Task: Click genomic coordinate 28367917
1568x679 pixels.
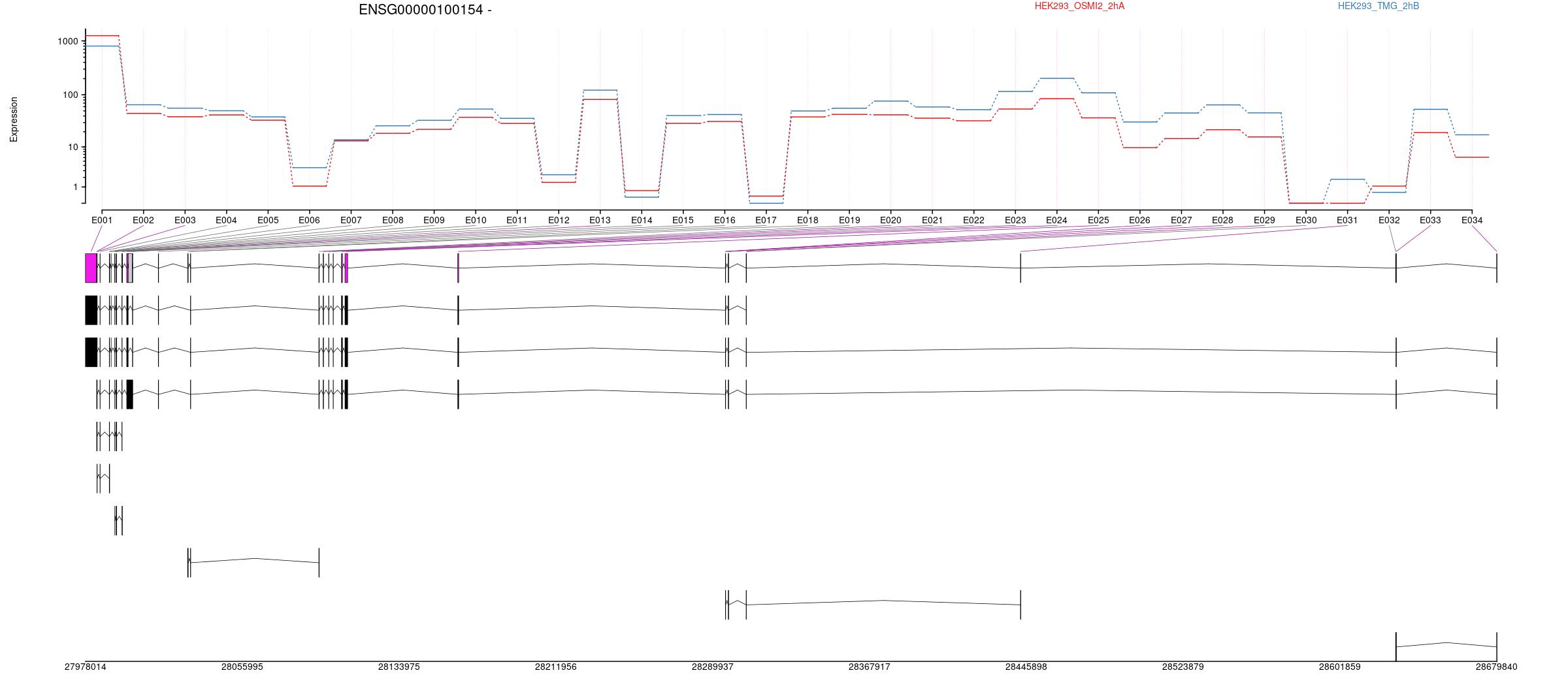Action: [870, 667]
